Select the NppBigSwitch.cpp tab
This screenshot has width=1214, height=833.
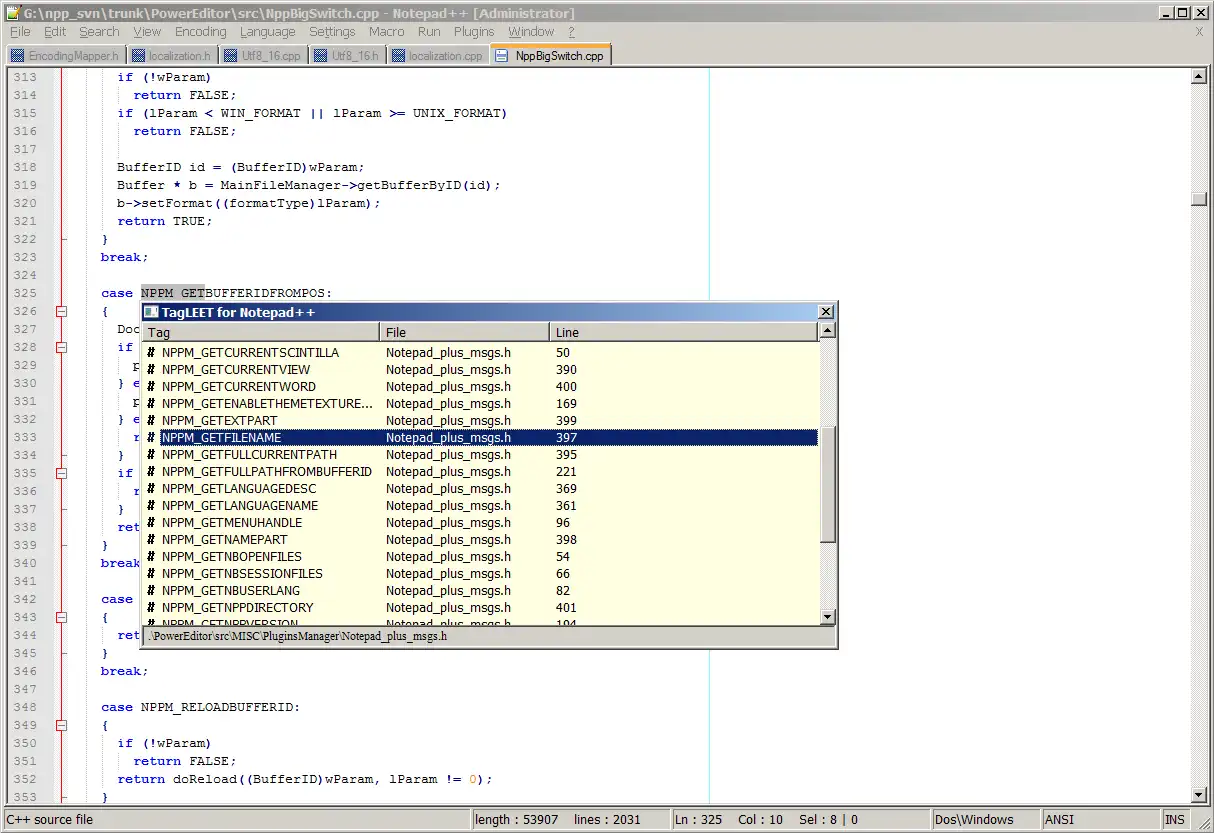(x=550, y=55)
